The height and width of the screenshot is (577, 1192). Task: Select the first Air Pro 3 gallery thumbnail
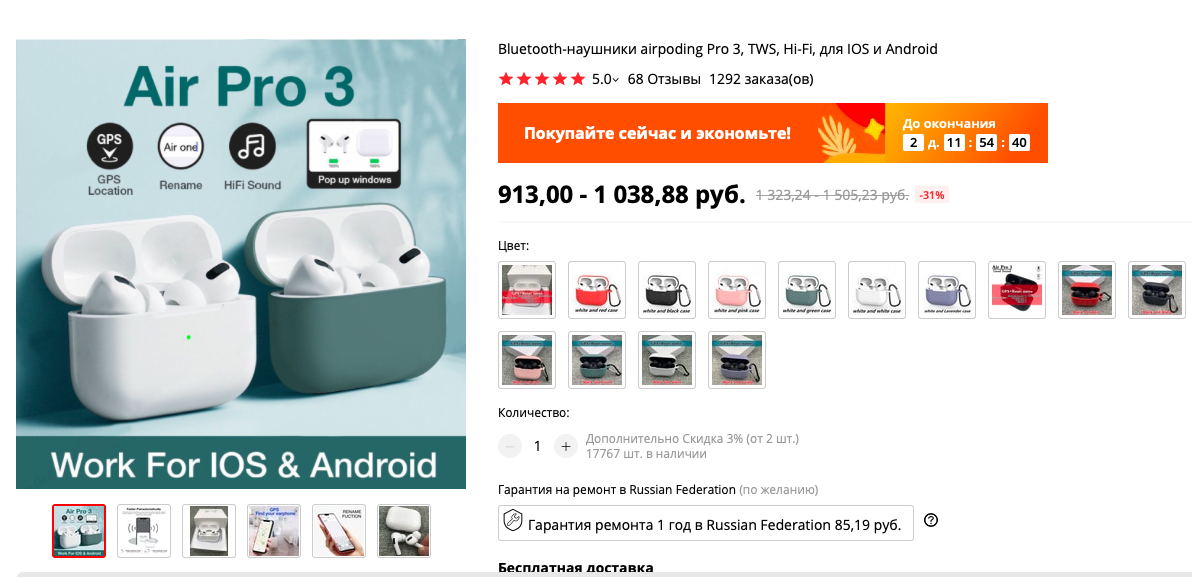[x=79, y=531]
